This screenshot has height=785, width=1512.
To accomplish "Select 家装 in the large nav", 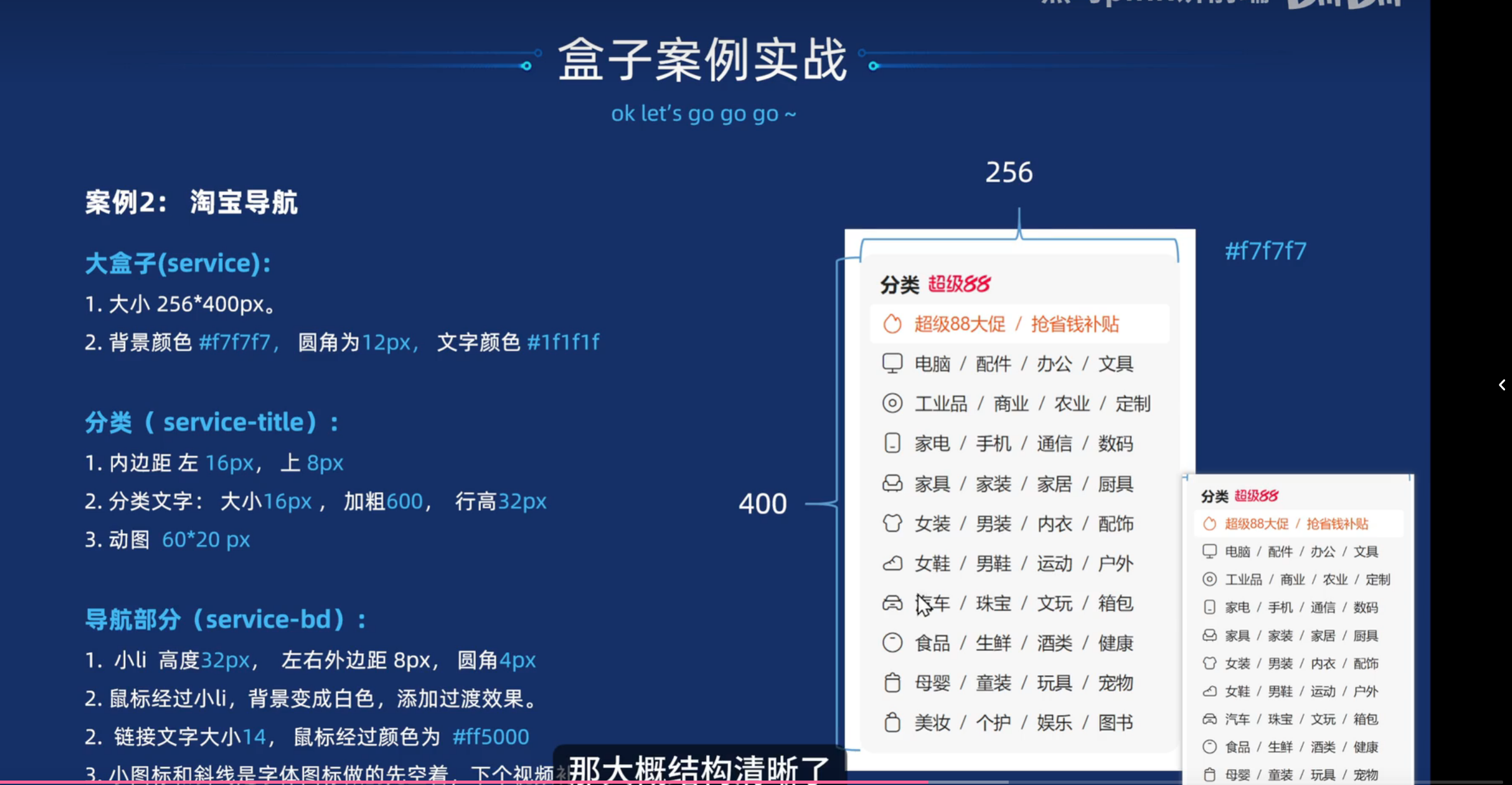I will click(x=993, y=484).
